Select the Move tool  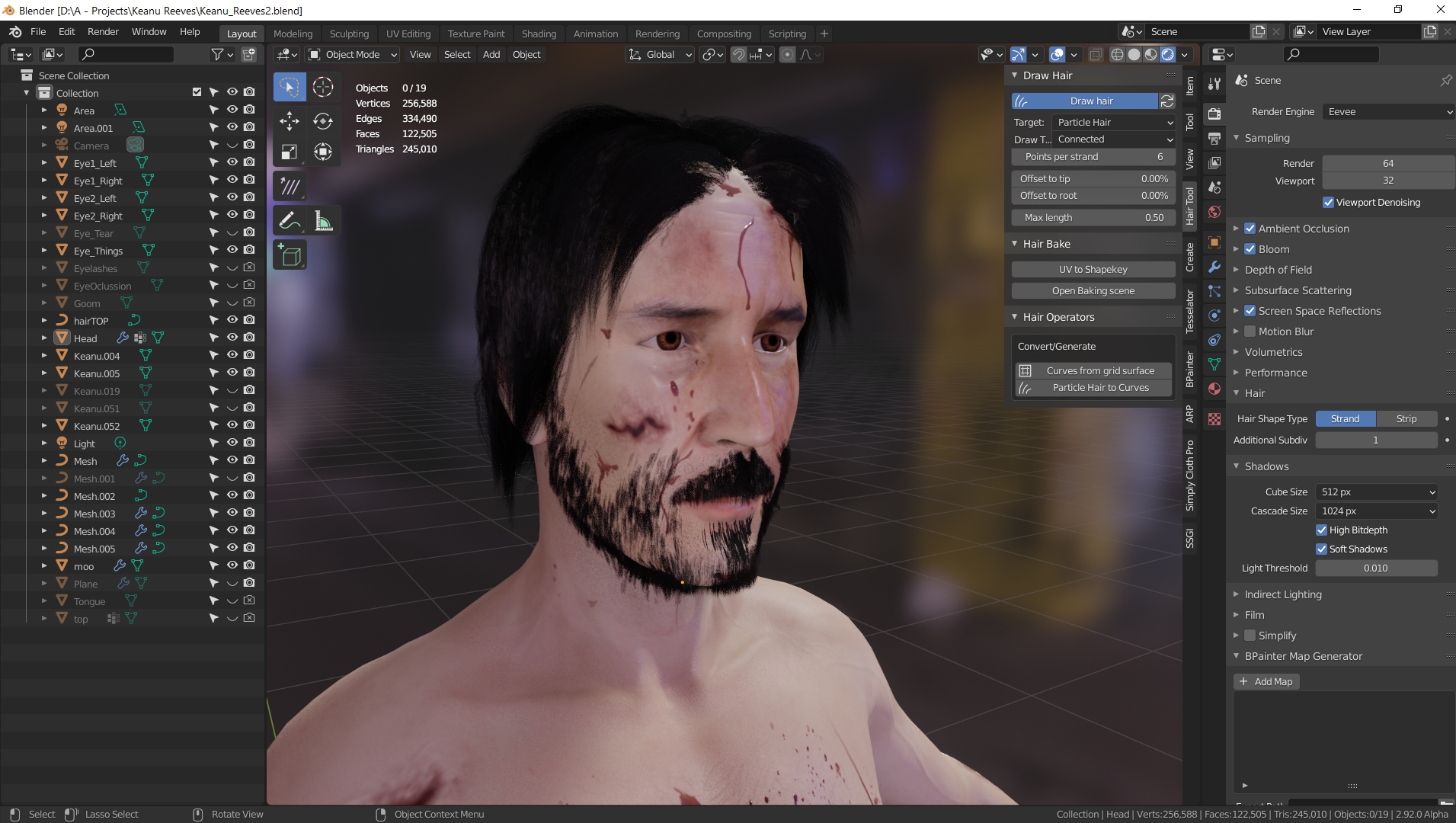pyautogui.click(x=290, y=120)
